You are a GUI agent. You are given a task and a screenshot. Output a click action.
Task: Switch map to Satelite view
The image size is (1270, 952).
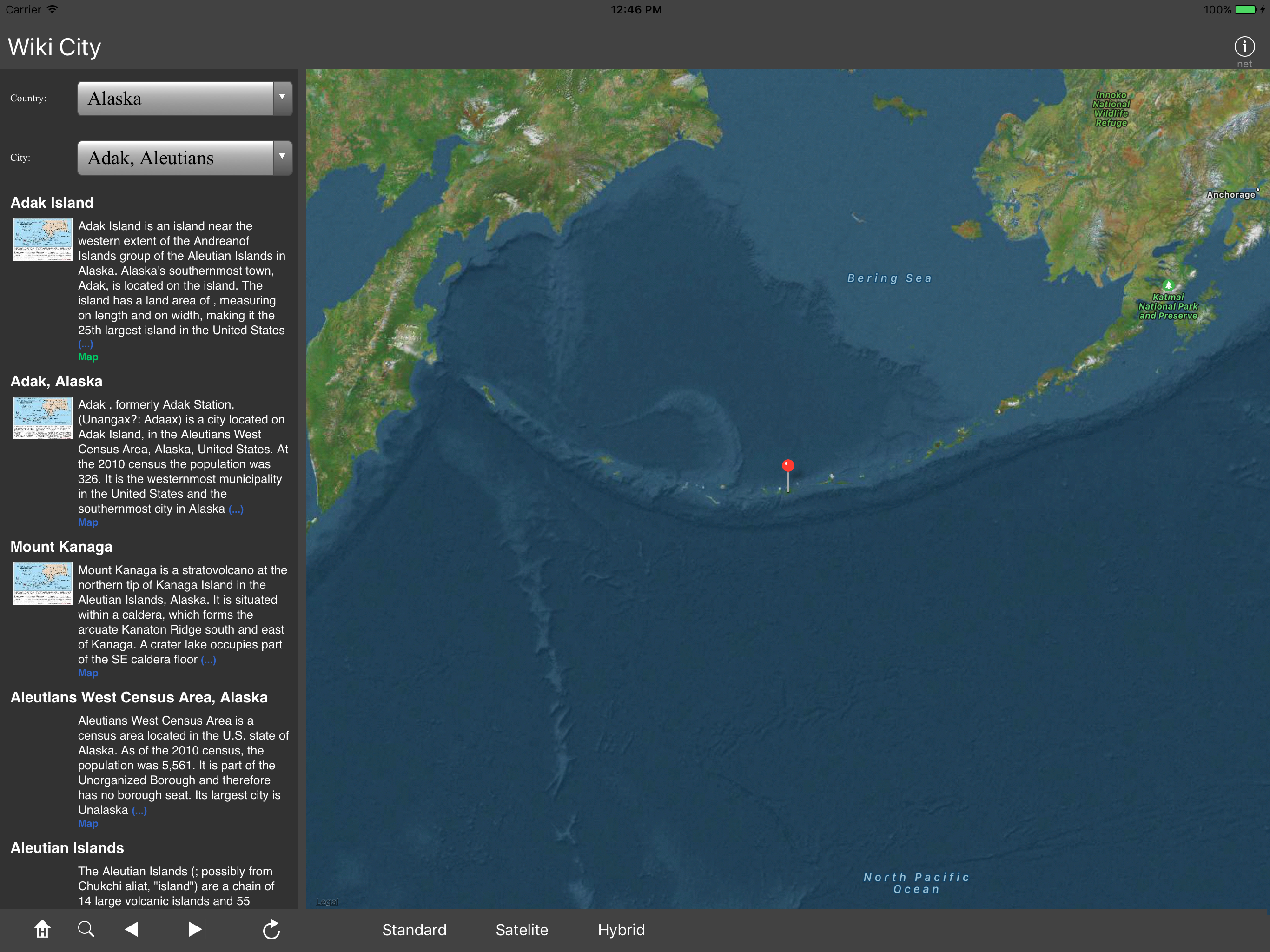tap(521, 930)
